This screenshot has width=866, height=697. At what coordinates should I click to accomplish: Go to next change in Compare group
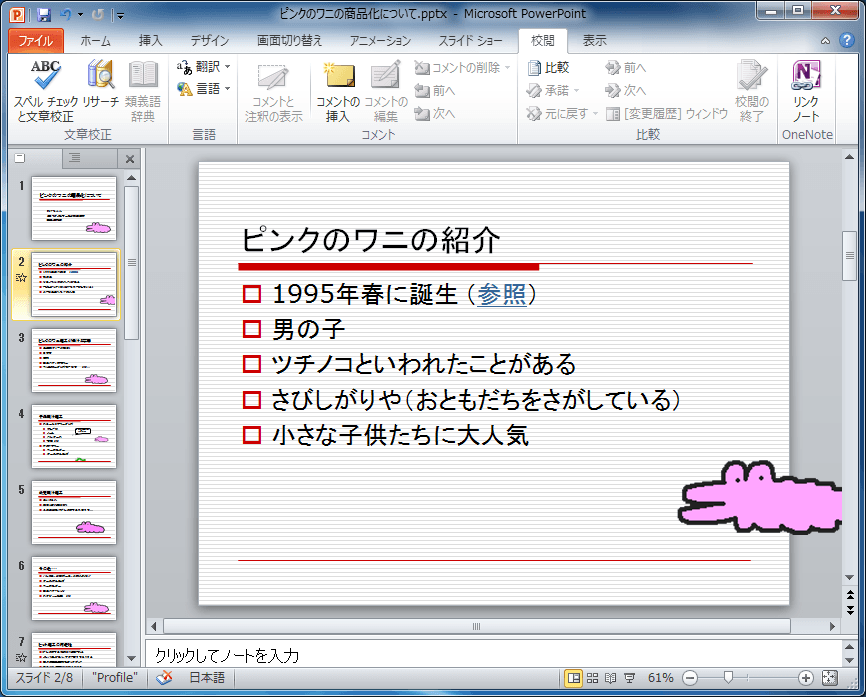tap(625, 91)
